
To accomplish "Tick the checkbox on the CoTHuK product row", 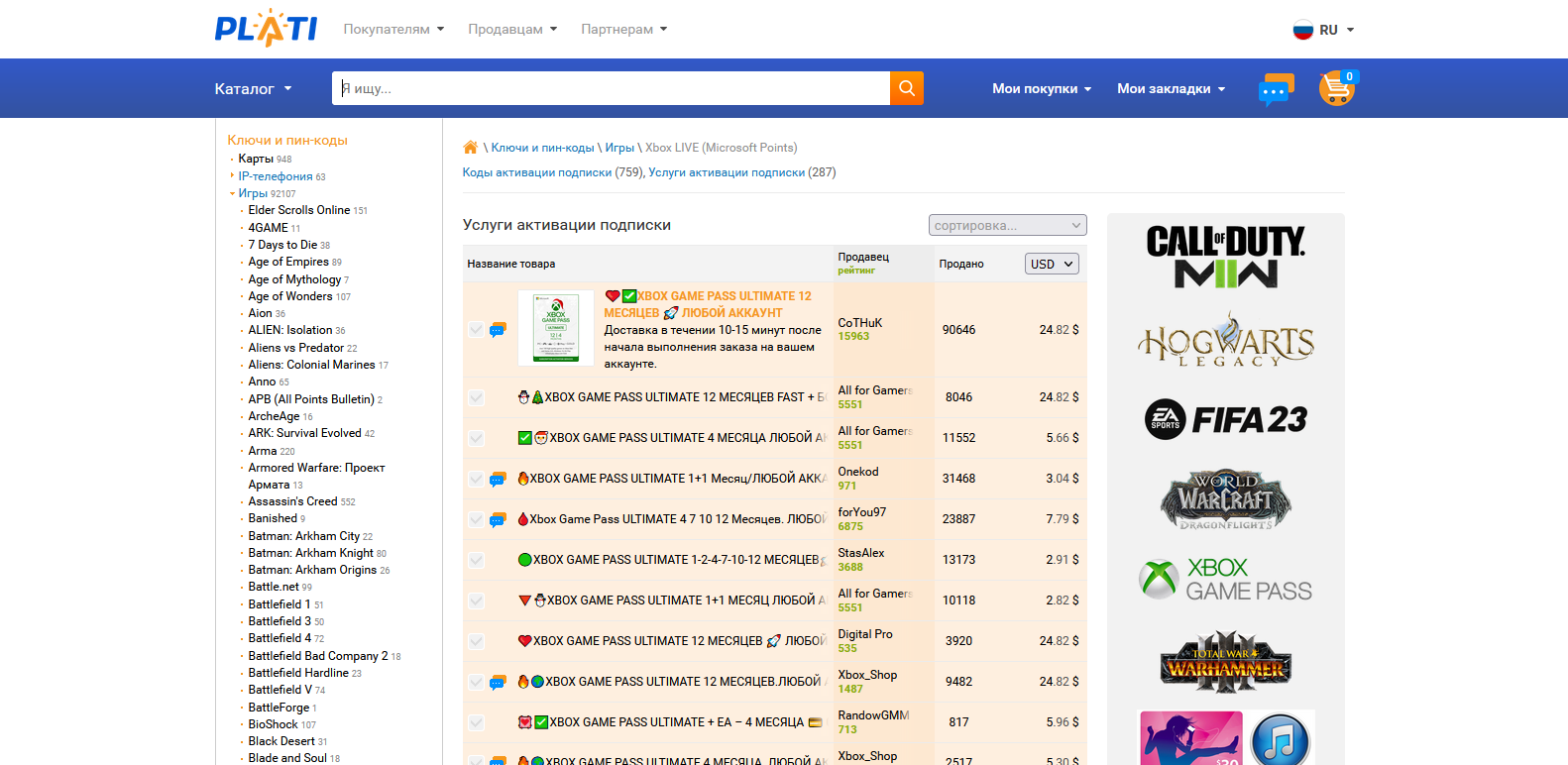I will [x=477, y=330].
